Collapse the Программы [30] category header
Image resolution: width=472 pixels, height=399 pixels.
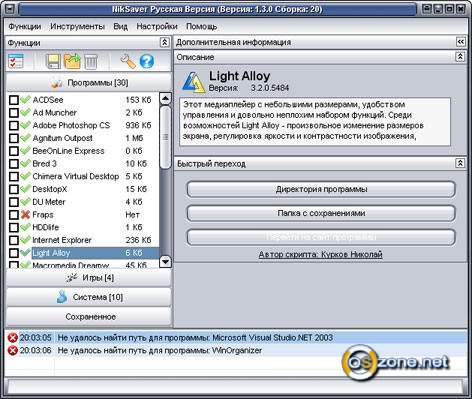coord(89,82)
